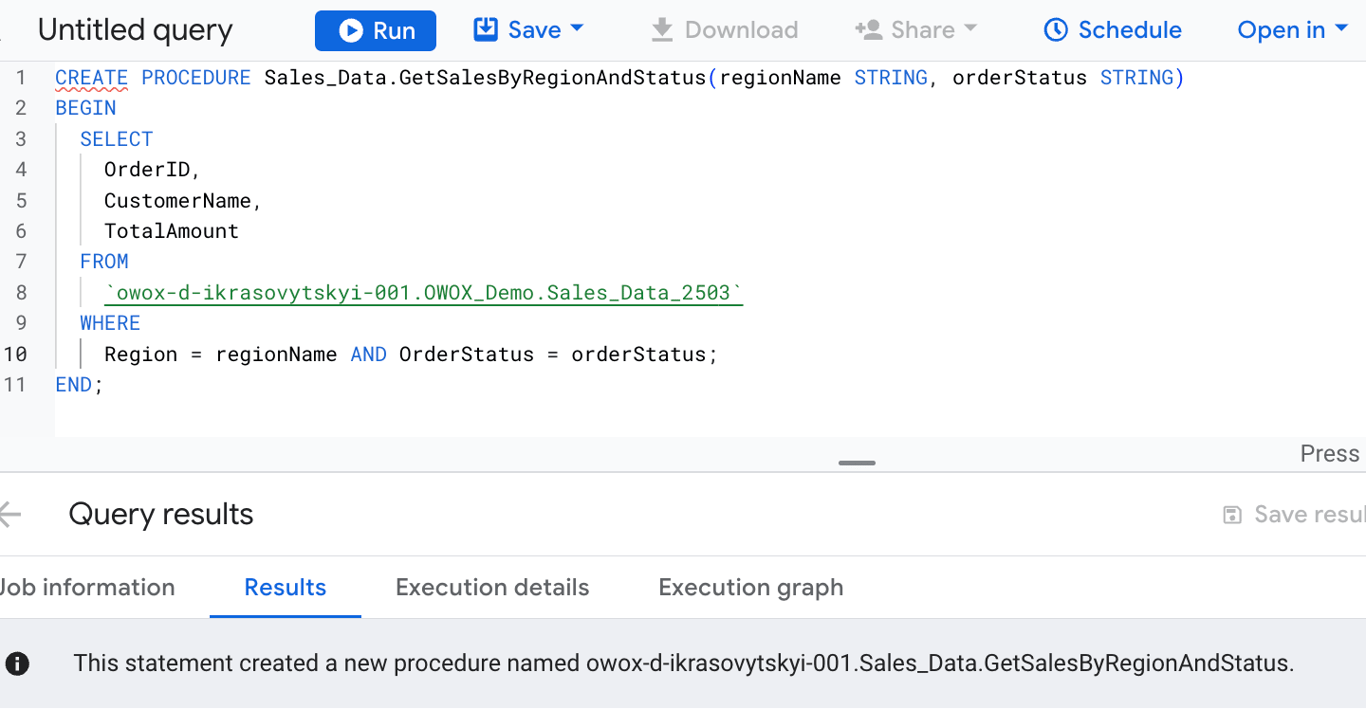Select the Untitled query title
This screenshot has width=1366, height=709.
click(135, 31)
